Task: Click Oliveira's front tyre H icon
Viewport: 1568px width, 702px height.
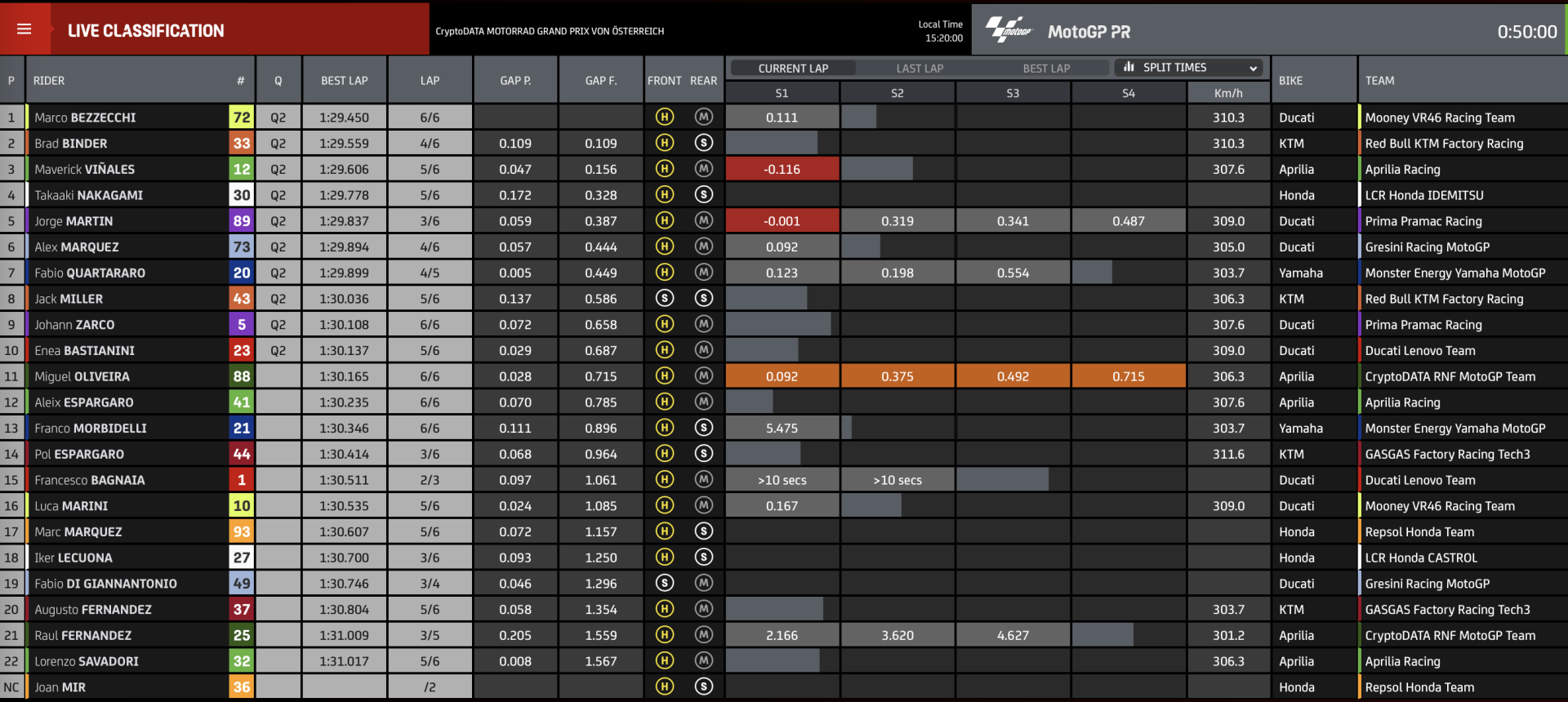Action: [665, 376]
